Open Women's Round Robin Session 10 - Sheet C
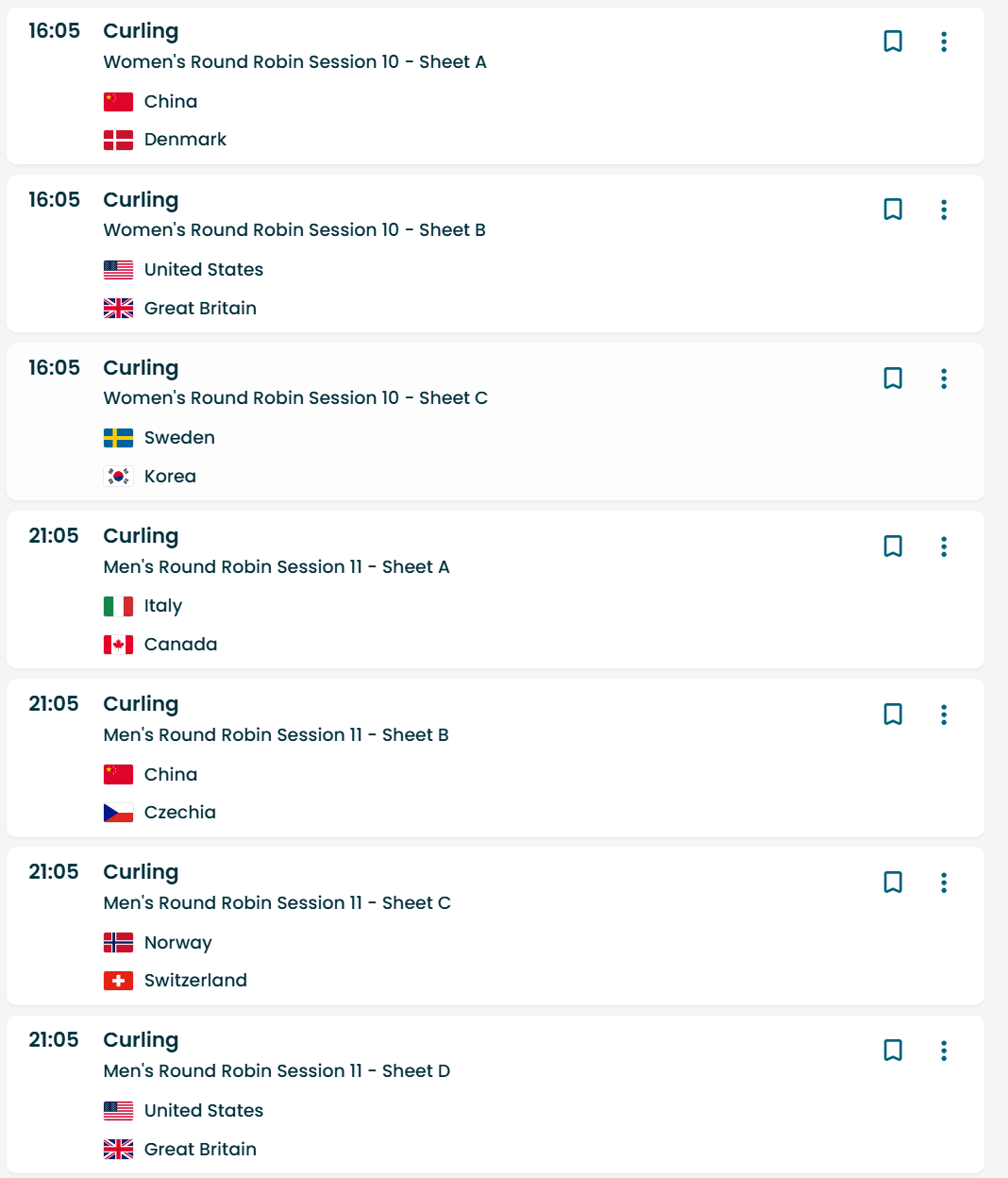1008x1178 pixels. pos(295,398)
